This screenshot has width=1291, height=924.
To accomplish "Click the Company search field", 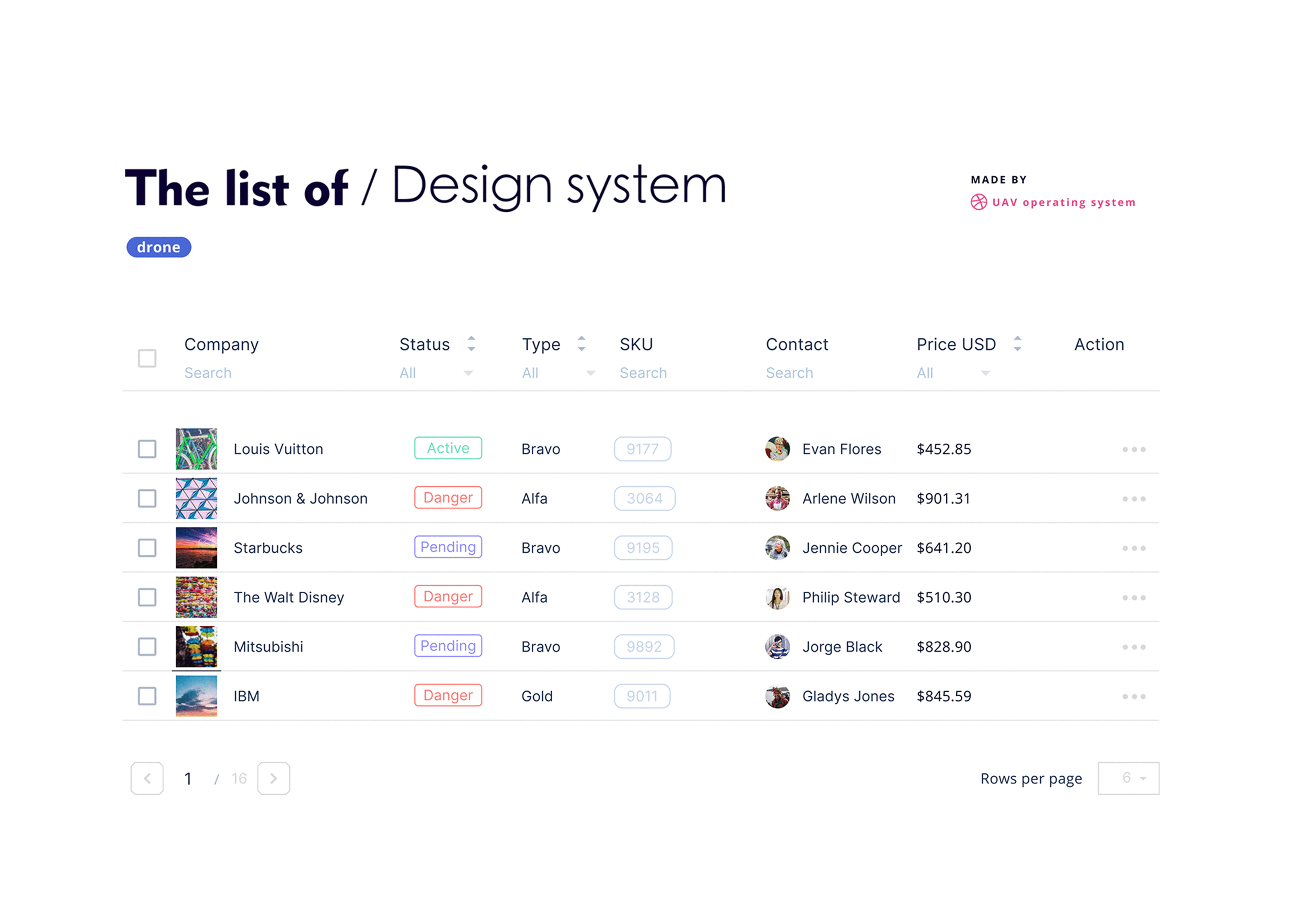I will pyautogui.click(x=208, y=373).
